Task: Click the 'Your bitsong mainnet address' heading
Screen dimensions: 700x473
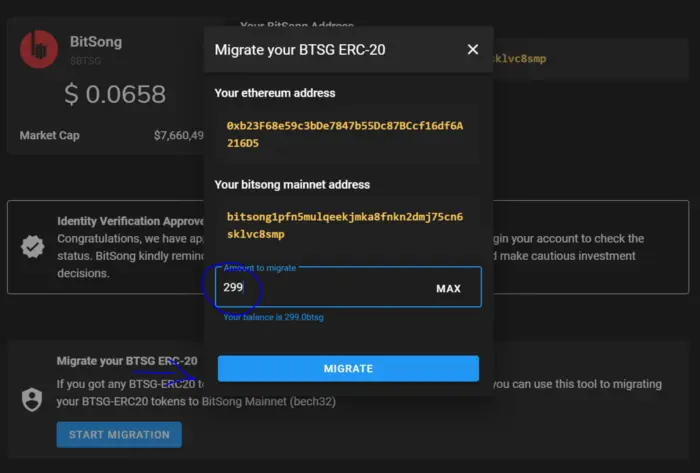Action: 292,184
